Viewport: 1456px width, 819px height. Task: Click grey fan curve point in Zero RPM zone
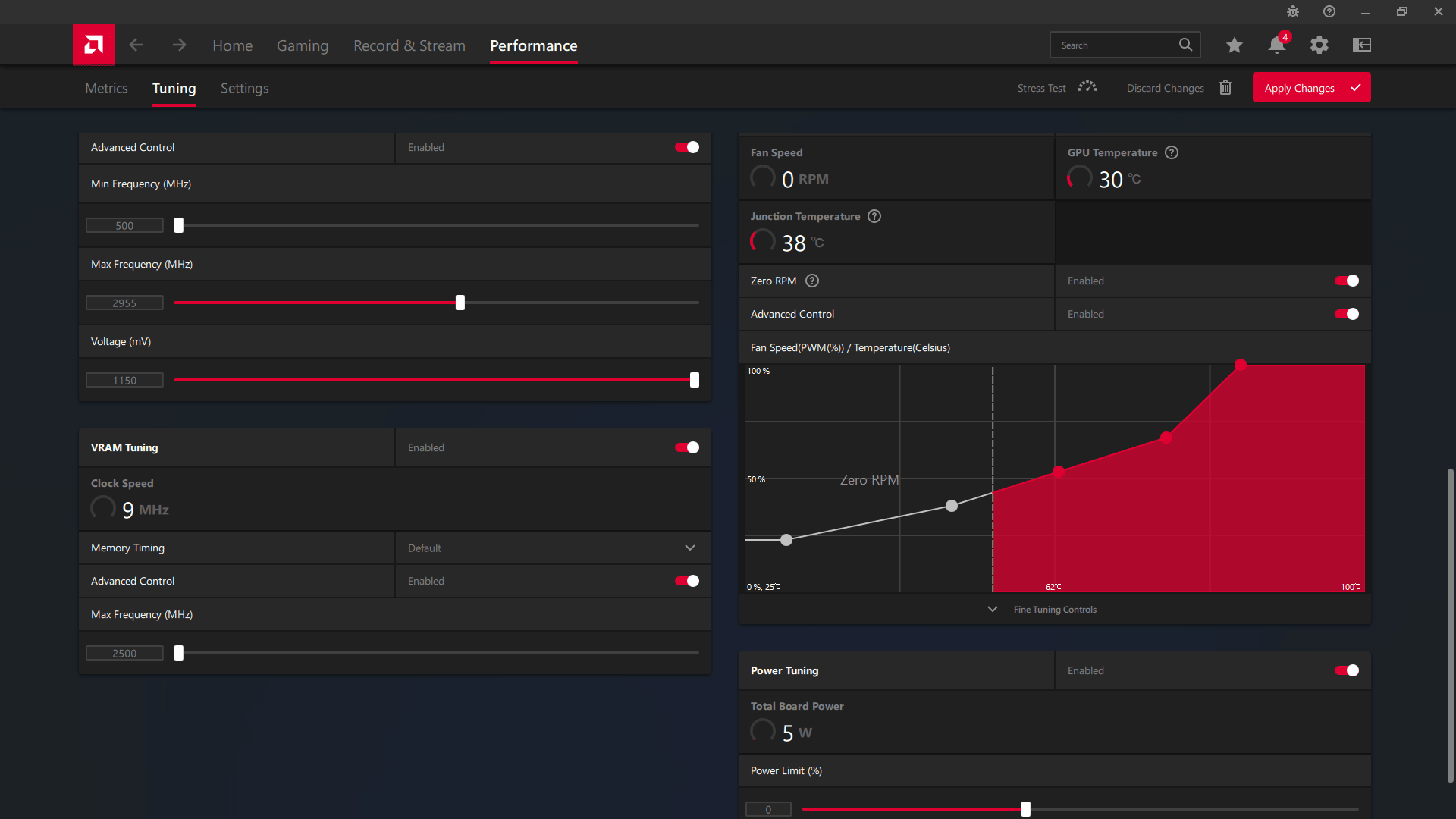(x=952, y=506)
